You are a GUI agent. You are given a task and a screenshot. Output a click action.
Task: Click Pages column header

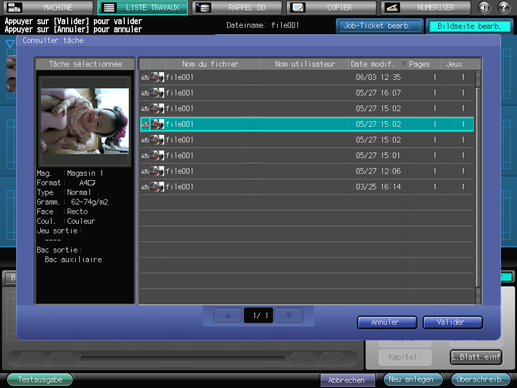(x=424, y=64)
